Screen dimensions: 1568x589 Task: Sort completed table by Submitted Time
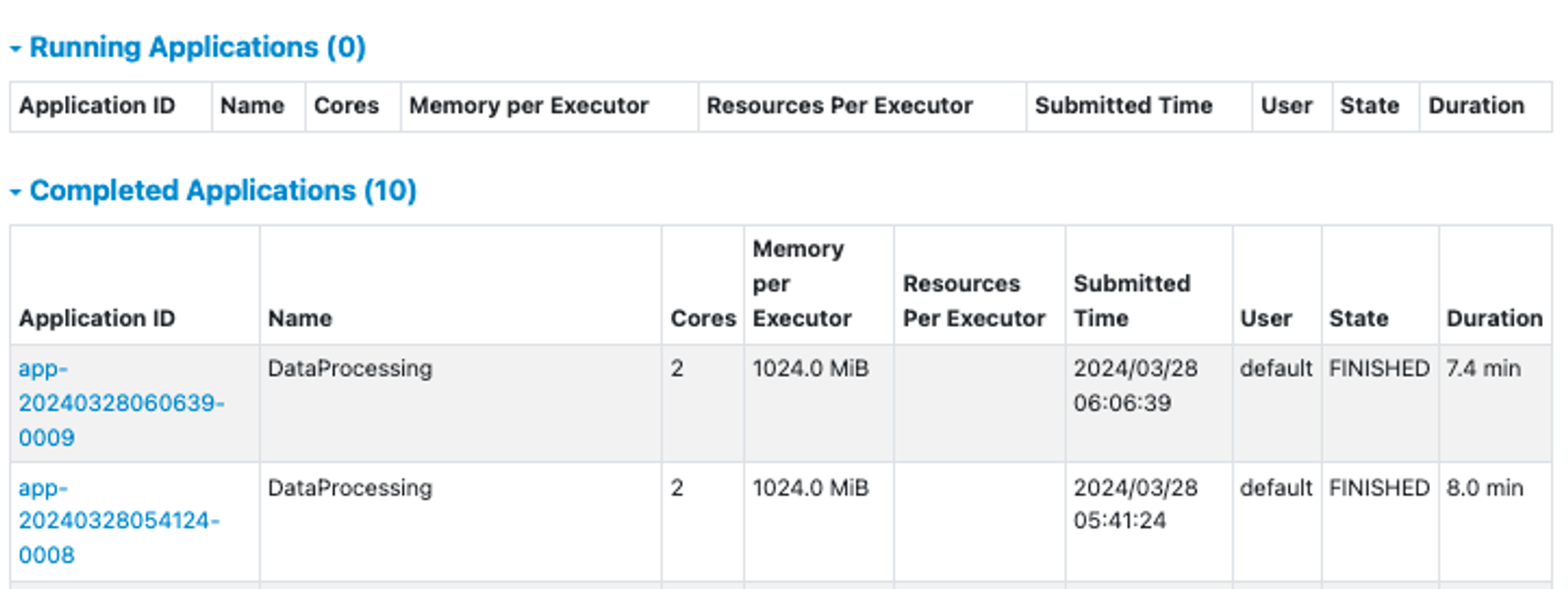[x=1132, y=300]
